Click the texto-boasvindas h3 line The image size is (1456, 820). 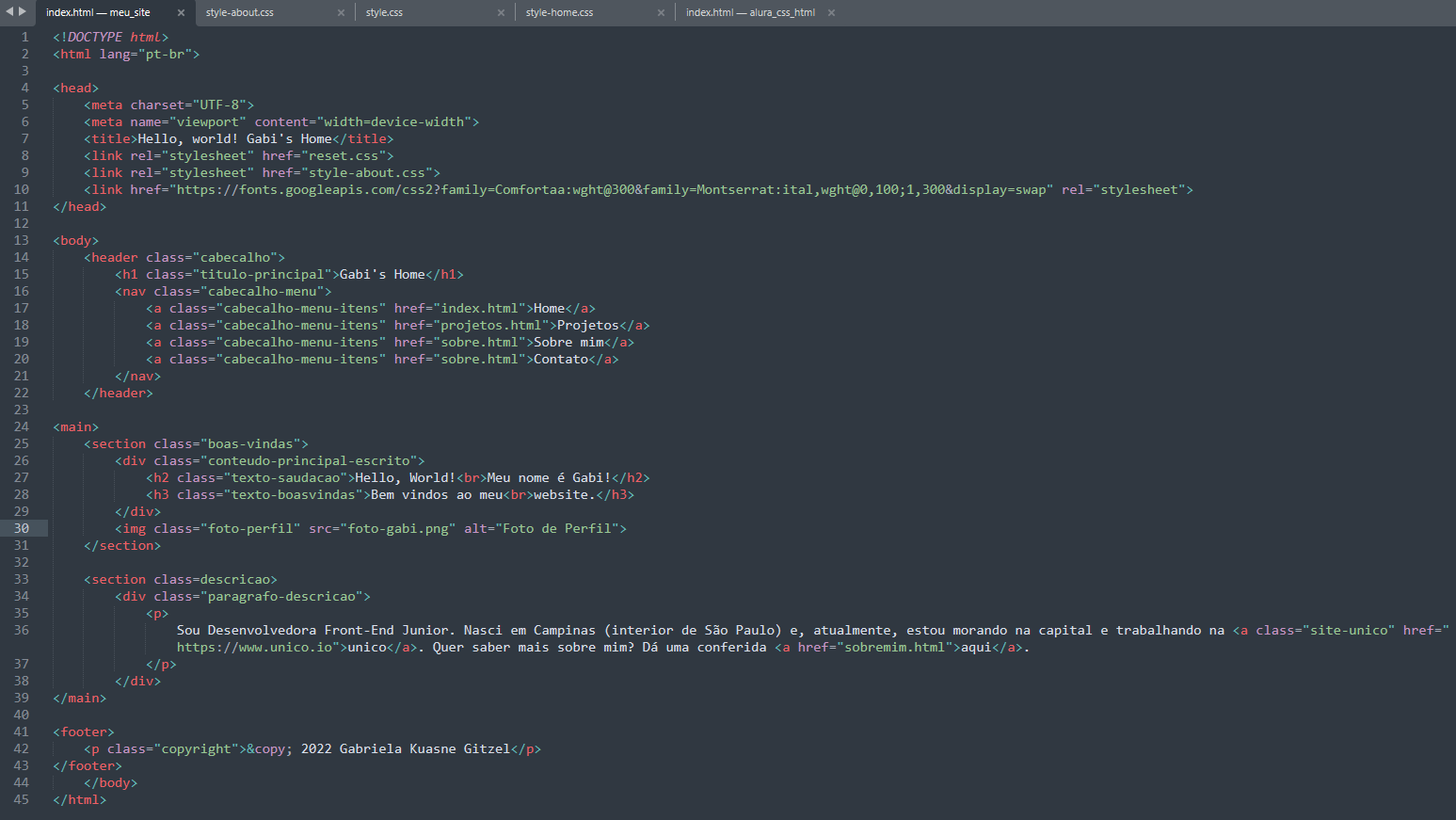point(391,494)
